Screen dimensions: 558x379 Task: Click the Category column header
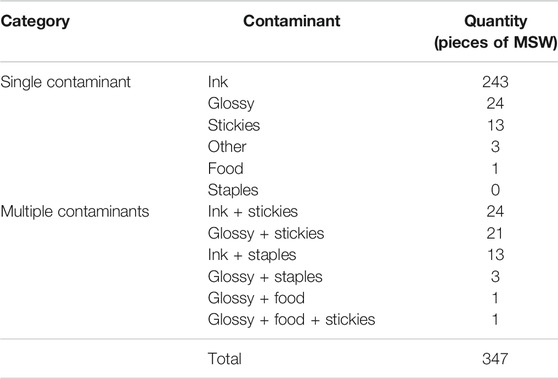pos(35,22)
